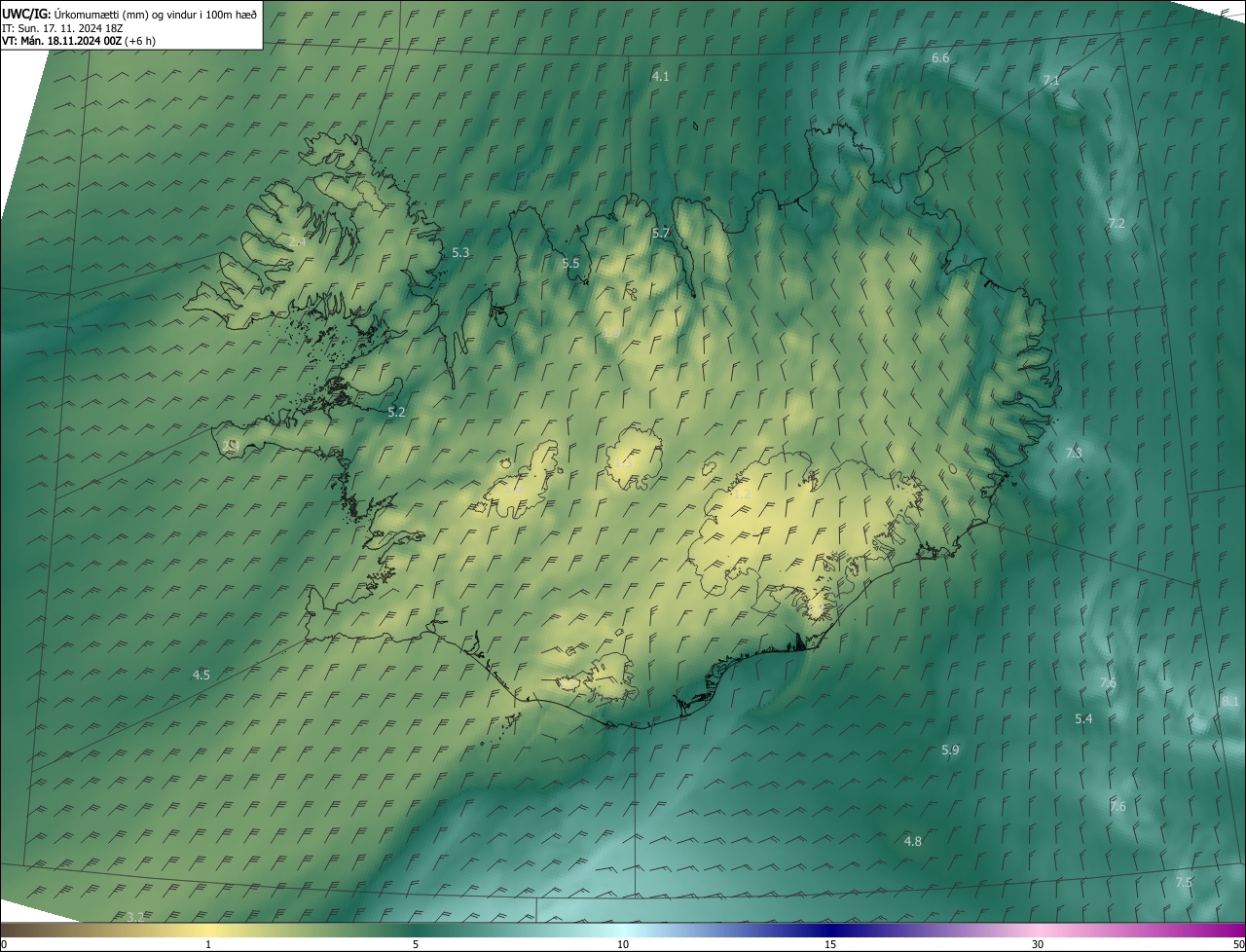Click the 4.8 value label

pyautogui.click(x=913, y=842)
